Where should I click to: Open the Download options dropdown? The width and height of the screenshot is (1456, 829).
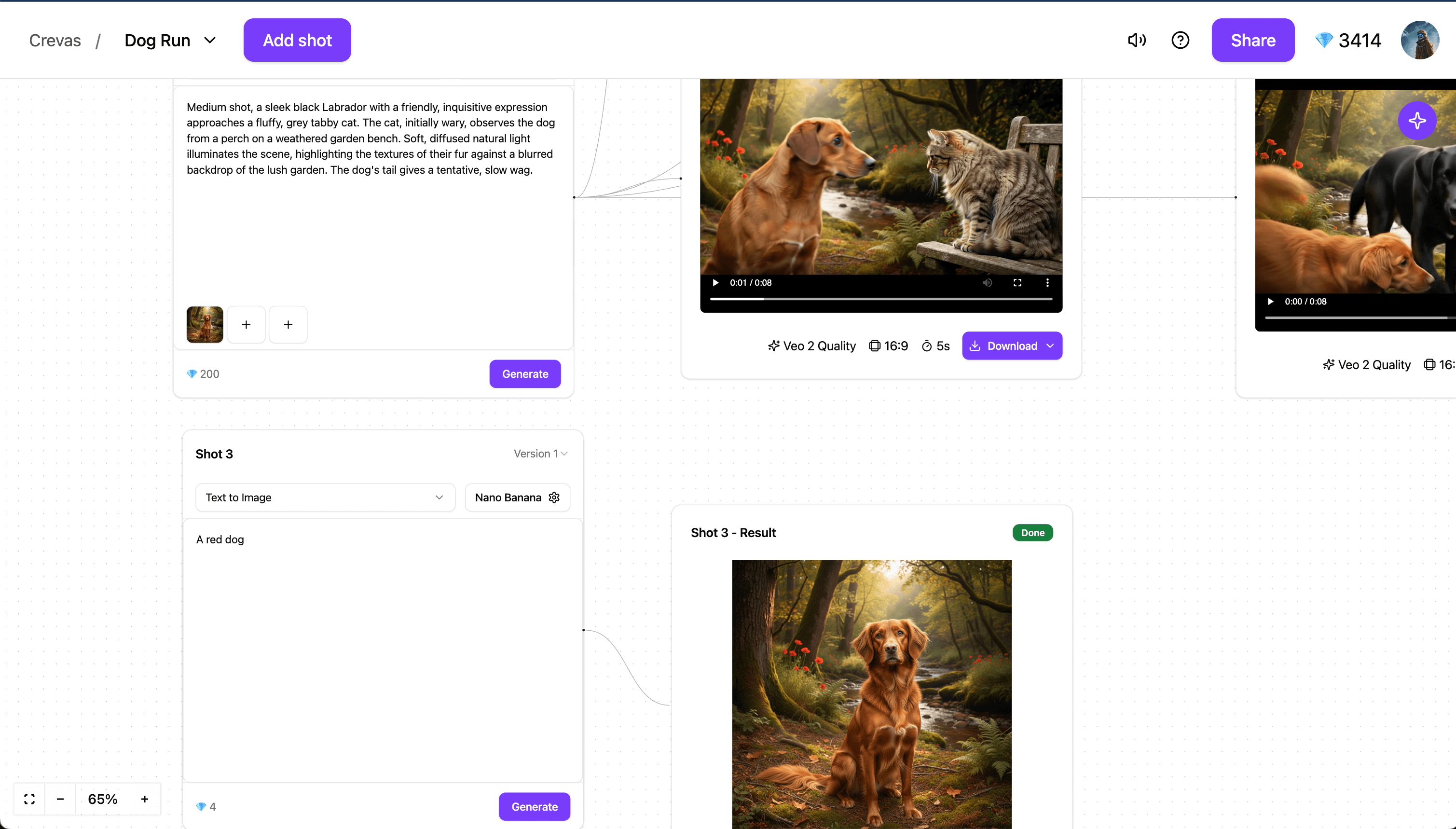click(1050, 345)
